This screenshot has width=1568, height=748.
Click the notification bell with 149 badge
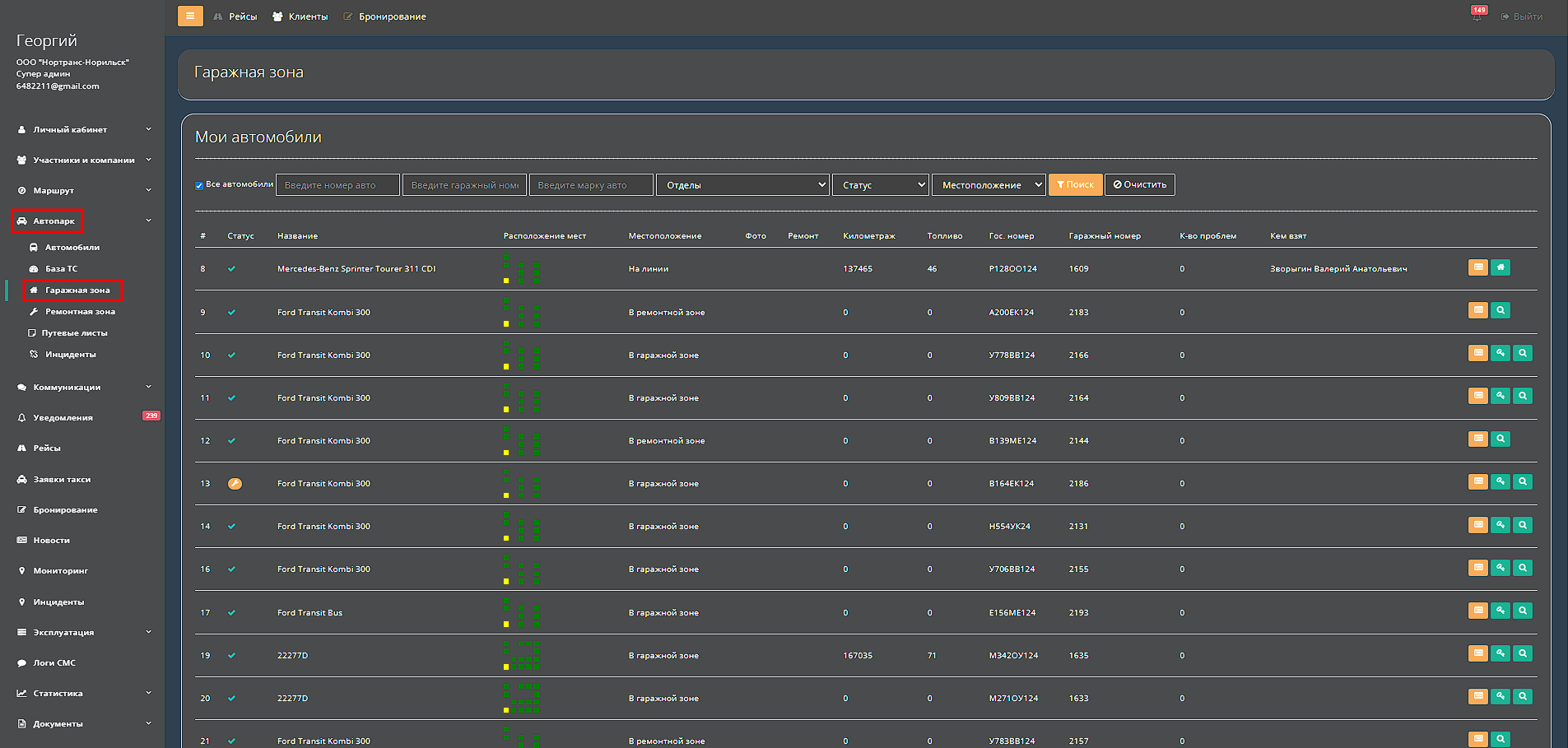coord(1477,16)
